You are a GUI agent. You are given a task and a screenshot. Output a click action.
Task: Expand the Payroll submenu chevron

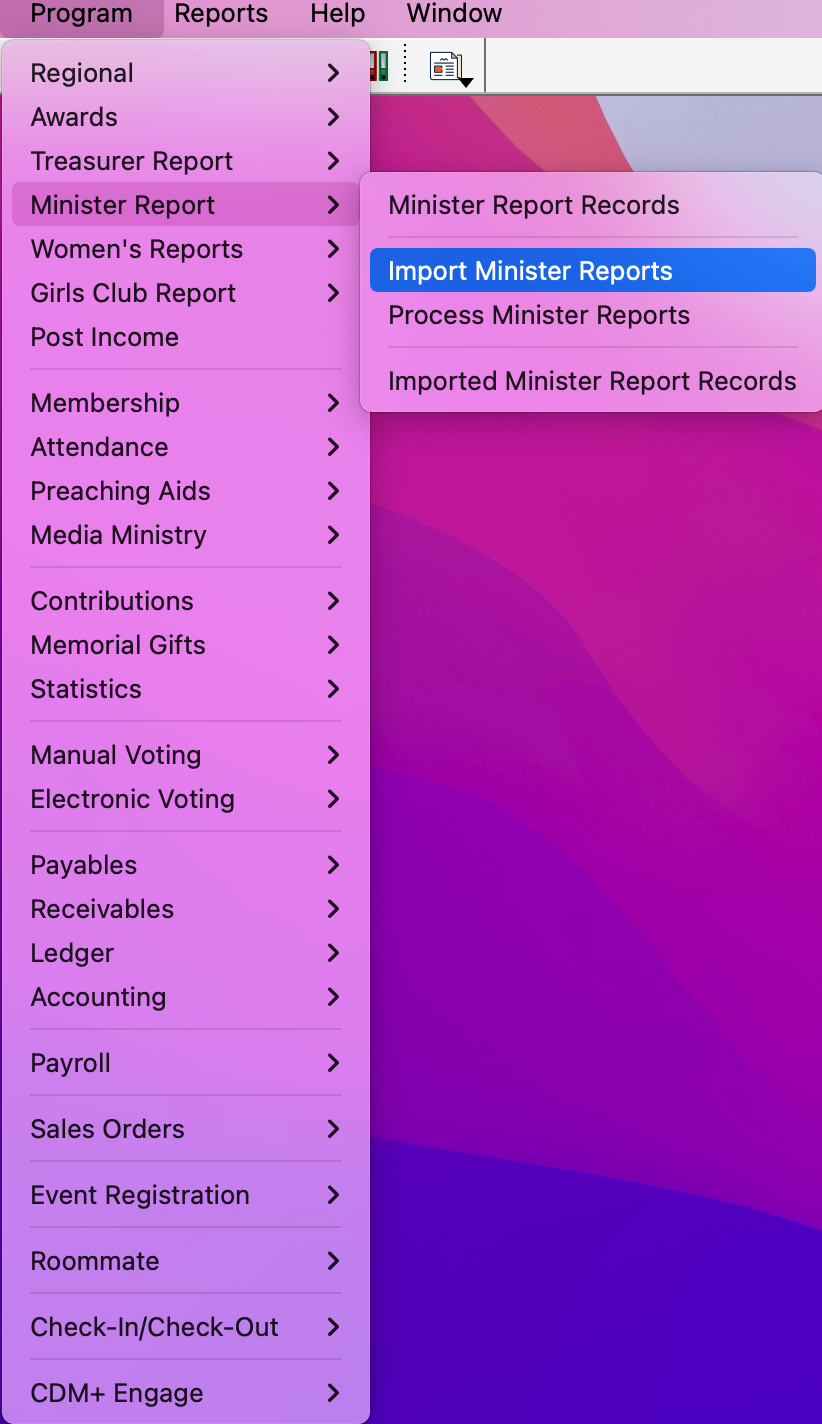point(333,1063)
